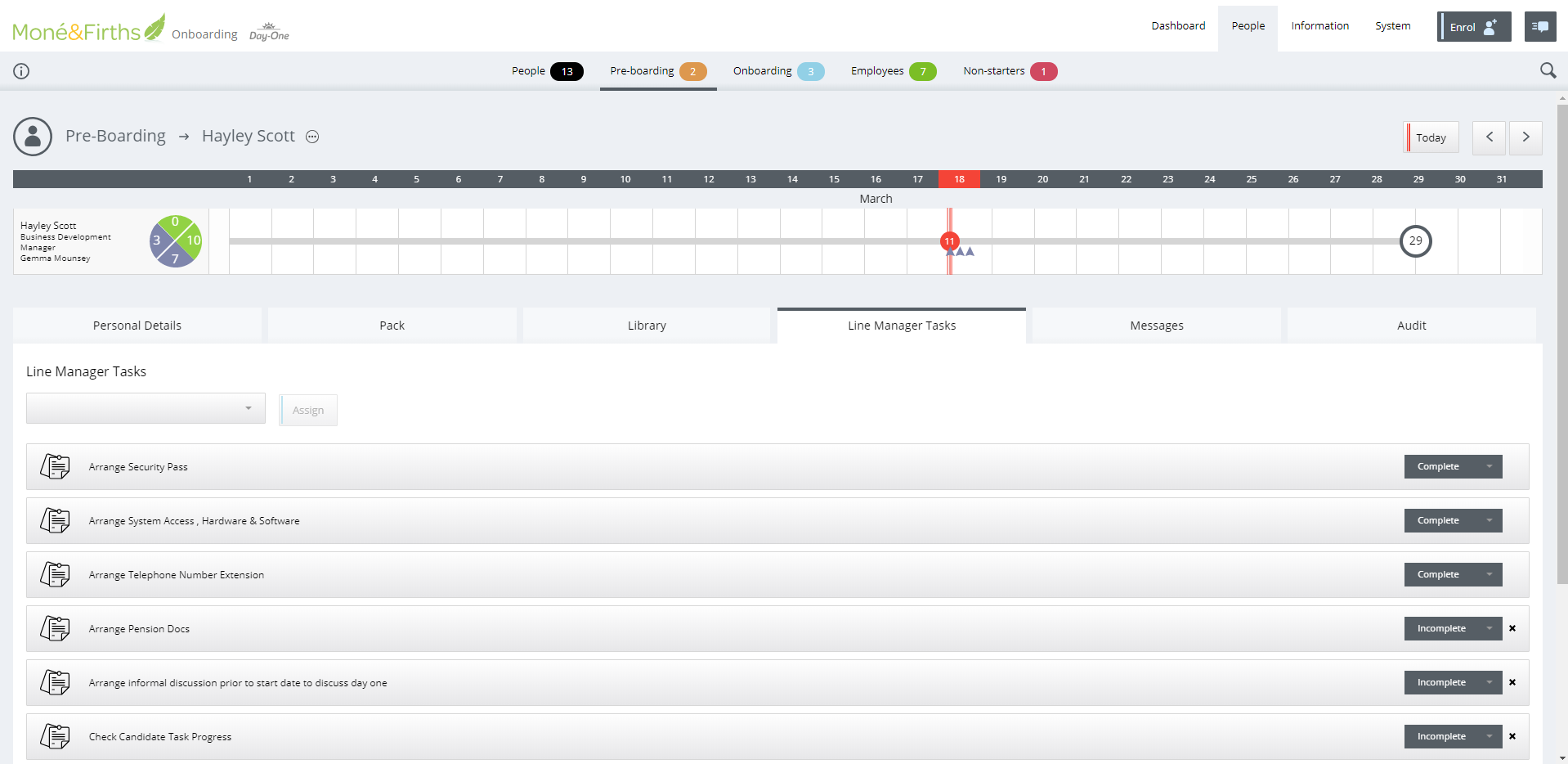This screenshot has height=764, width=1568.
Task: Switch to the Personal Details tab
Action: point(137,326)
